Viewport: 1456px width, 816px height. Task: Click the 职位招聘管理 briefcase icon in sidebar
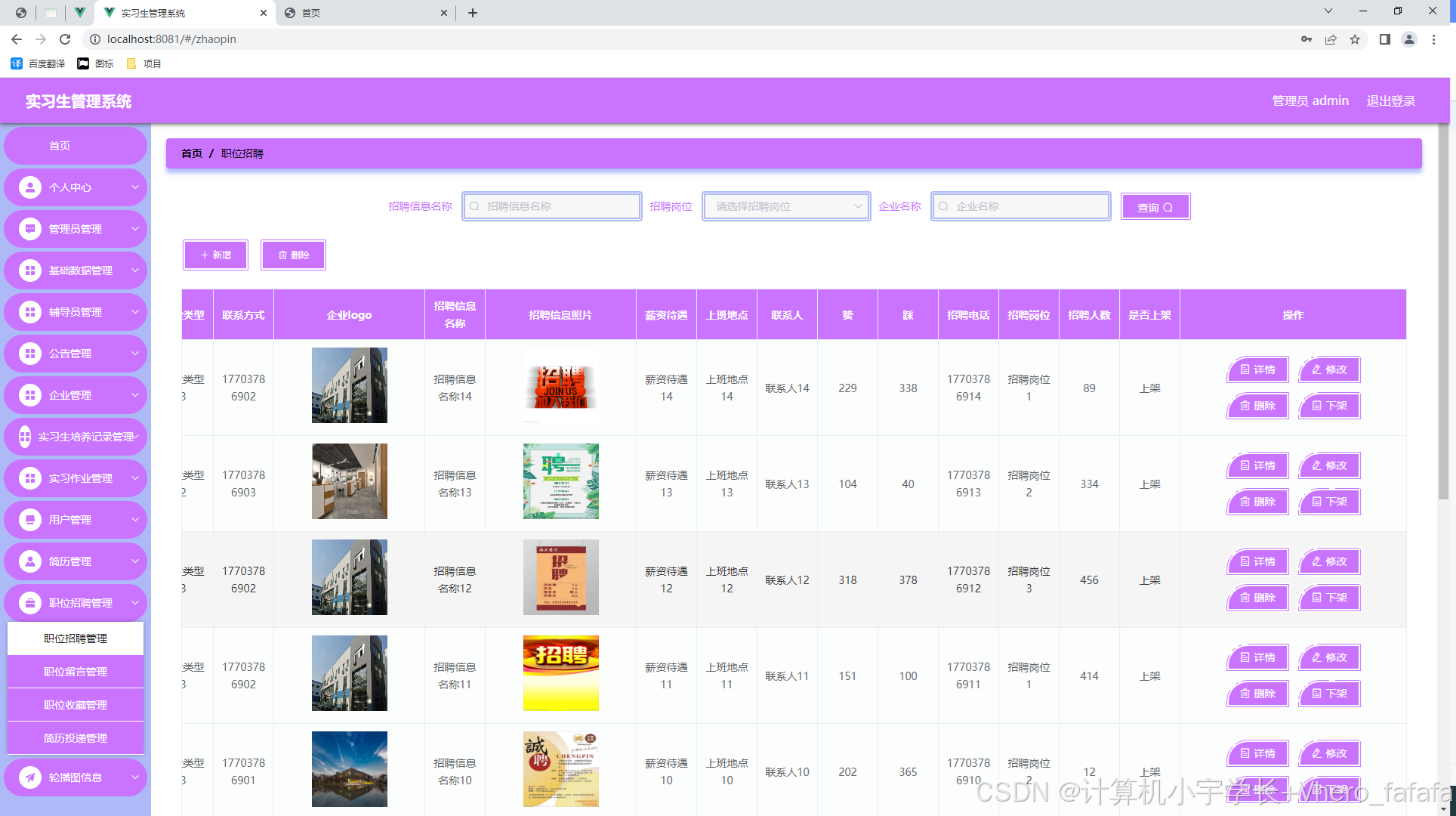click(x=30, y=603)
